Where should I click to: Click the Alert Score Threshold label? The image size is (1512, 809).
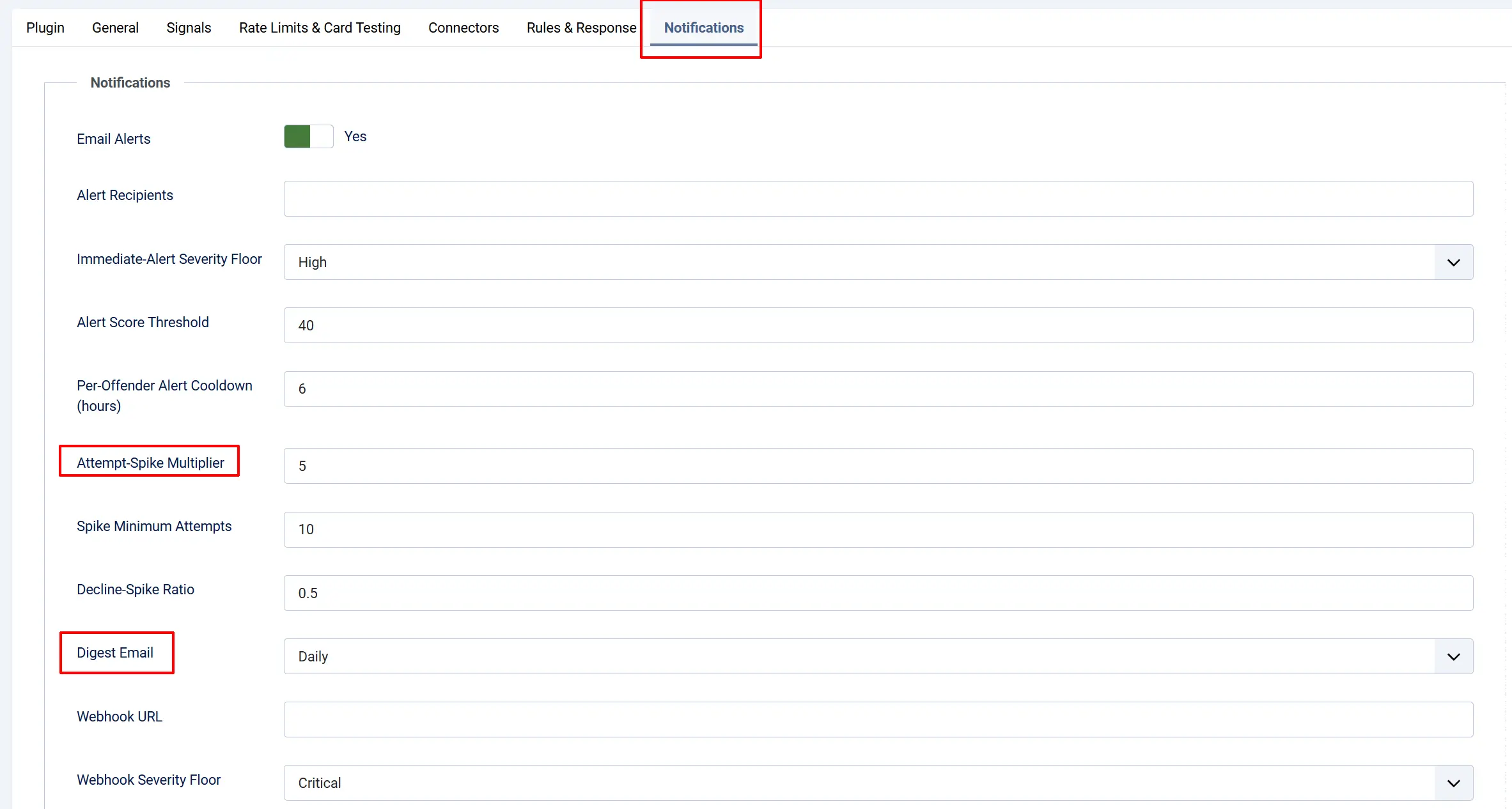143,322
